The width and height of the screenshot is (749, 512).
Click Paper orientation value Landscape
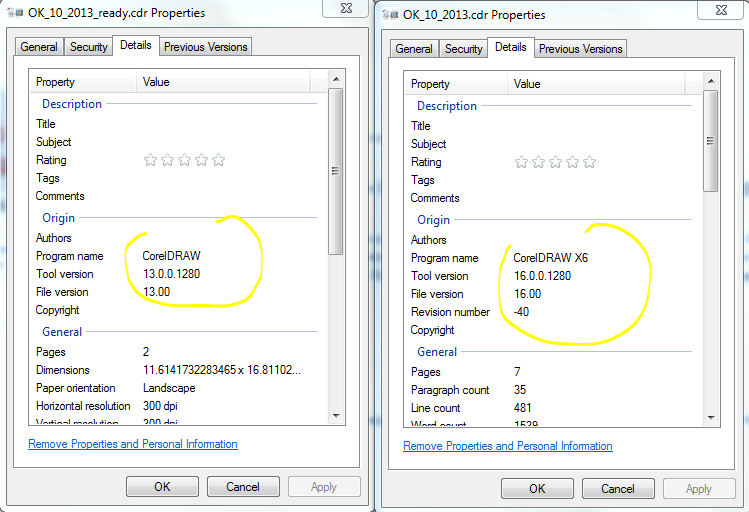(x=169, y=388)
